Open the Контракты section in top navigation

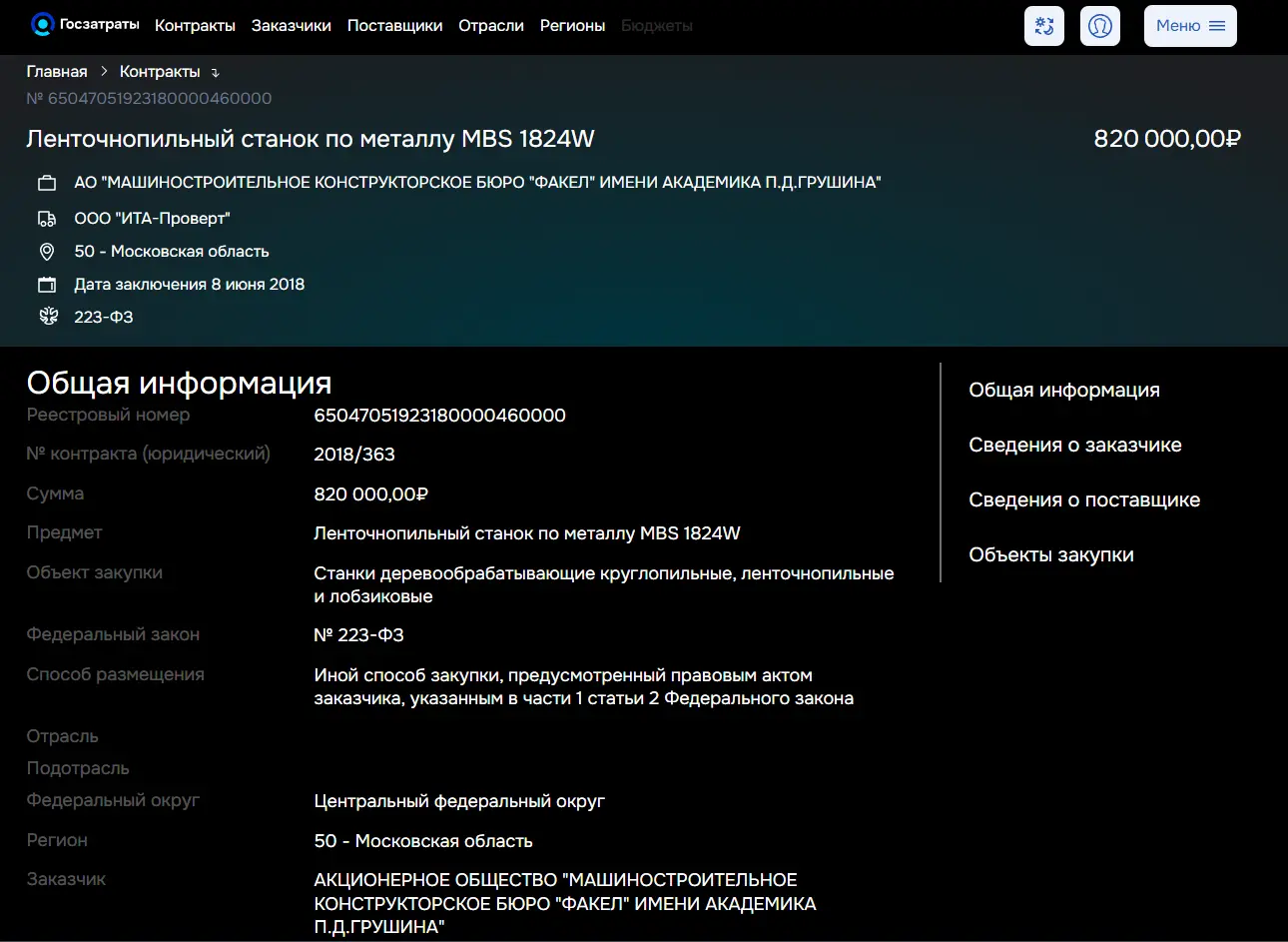[x=195, y=26]
